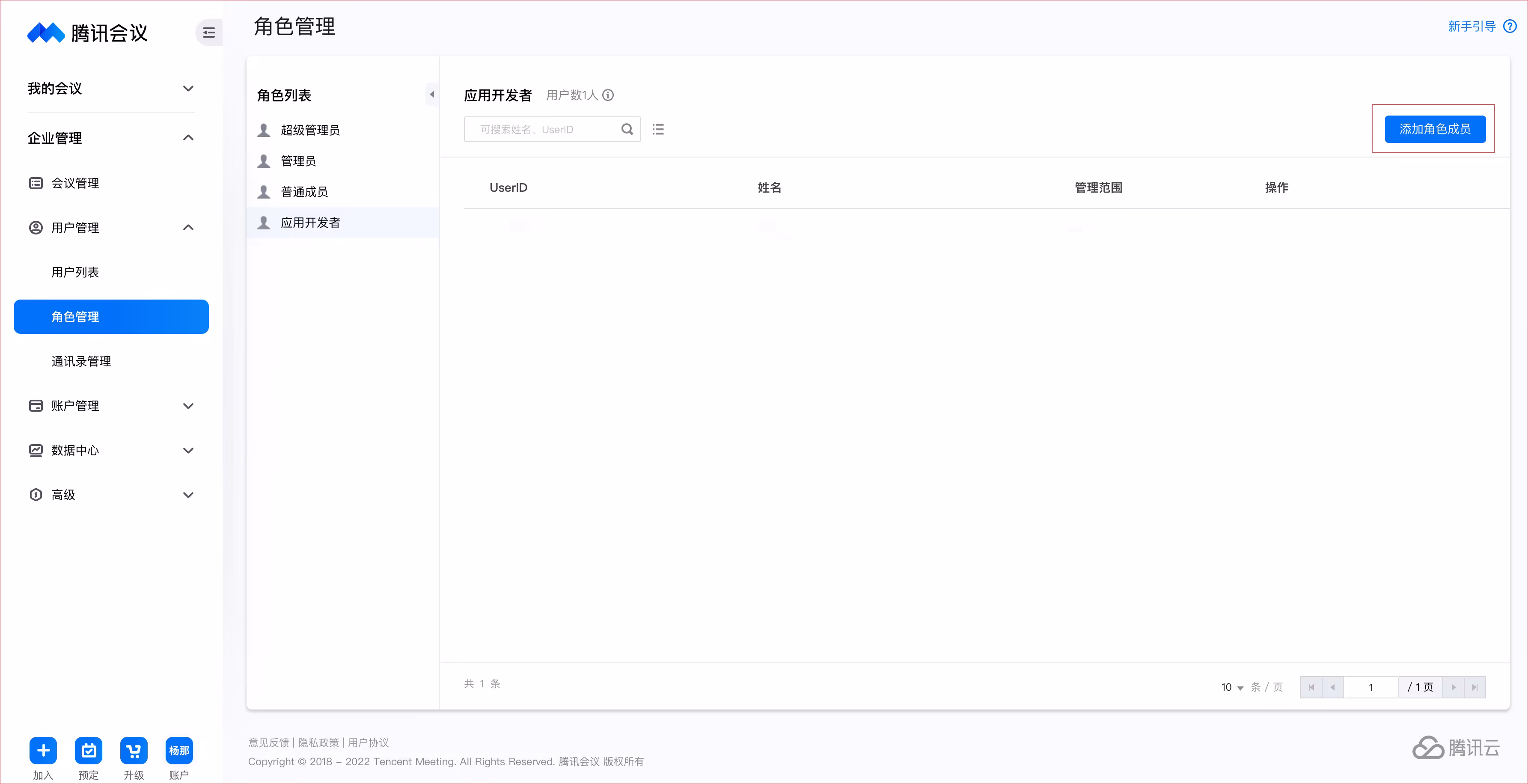Click the help question mark icon
1528x784 pixels.
coord(1510,26)
